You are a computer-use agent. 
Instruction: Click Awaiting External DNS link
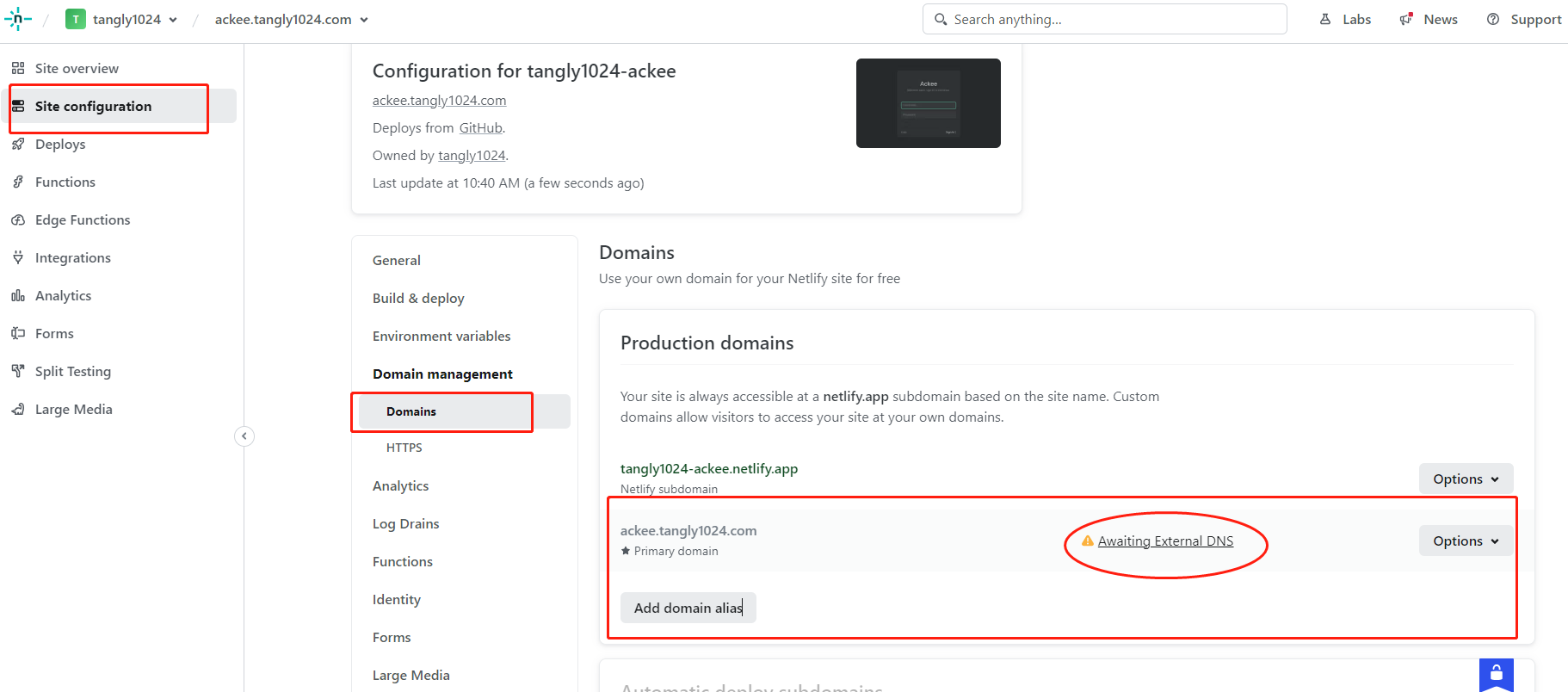coord(1165,541)
